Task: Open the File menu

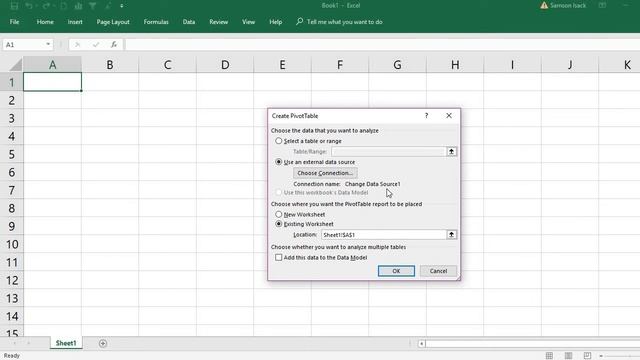Action: pyautogui.click(x=14, y=22)
